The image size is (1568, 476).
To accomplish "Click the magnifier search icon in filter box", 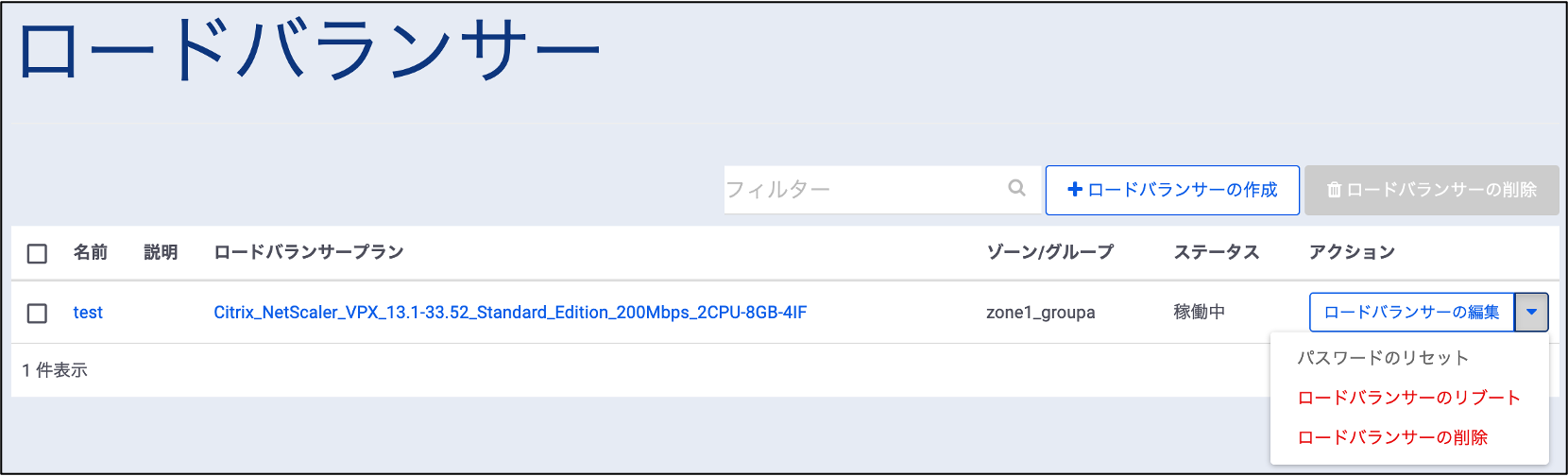I will coord(1016,188).
